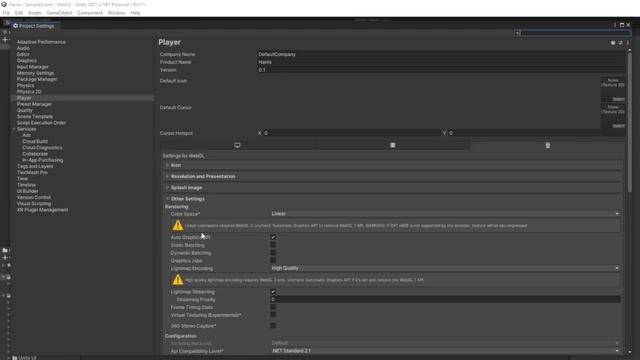
Task: Enable Static Batching checkbox
Action: (273, 245)
